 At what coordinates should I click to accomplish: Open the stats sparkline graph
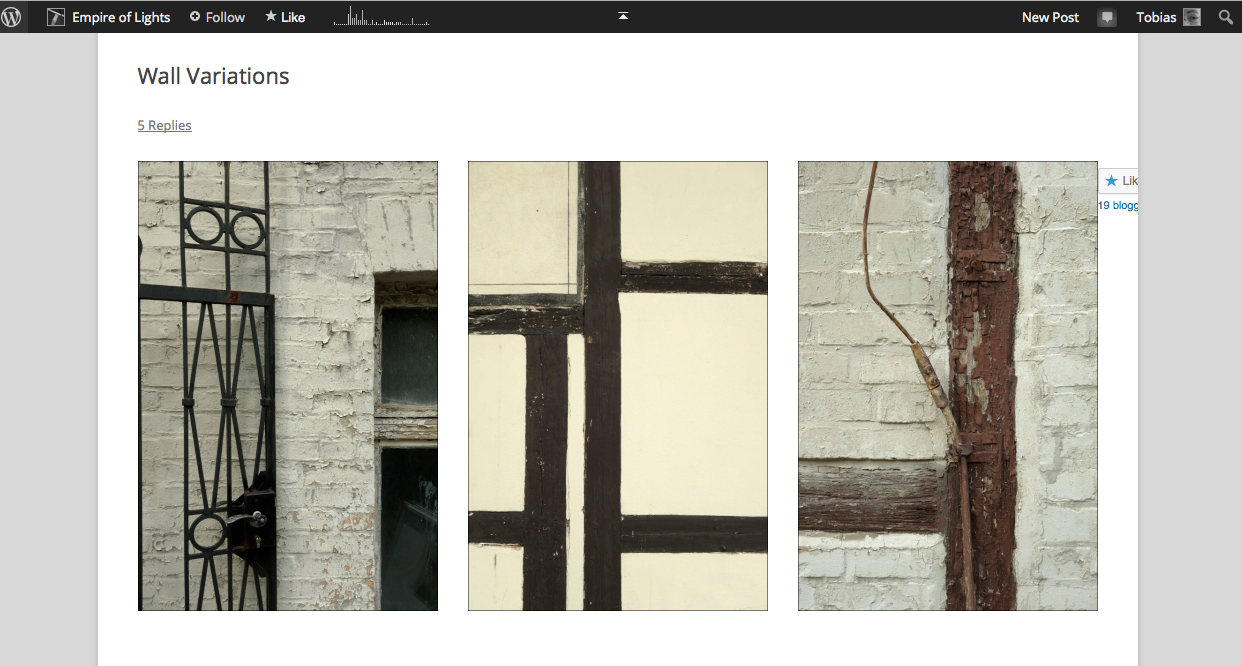coord(381,17)
